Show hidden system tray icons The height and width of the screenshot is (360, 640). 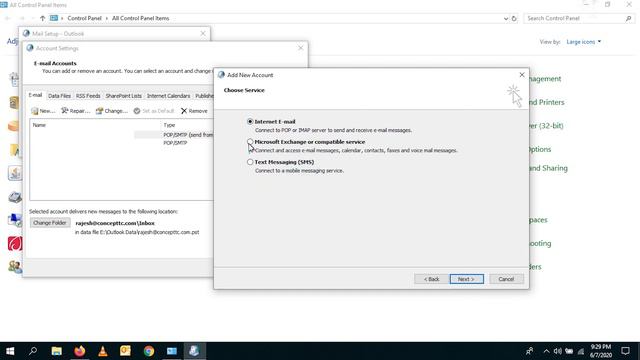click(x=546, y=351)
